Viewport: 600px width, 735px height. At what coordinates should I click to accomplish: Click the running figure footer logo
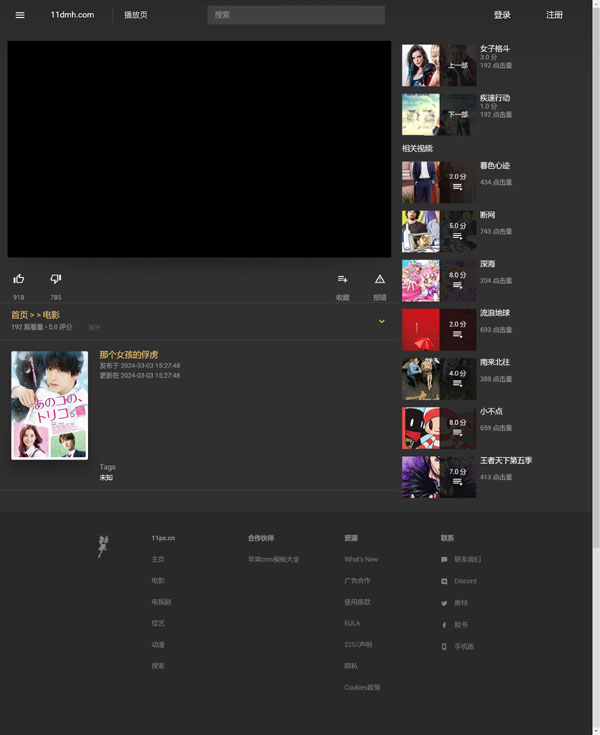(102, 546)
